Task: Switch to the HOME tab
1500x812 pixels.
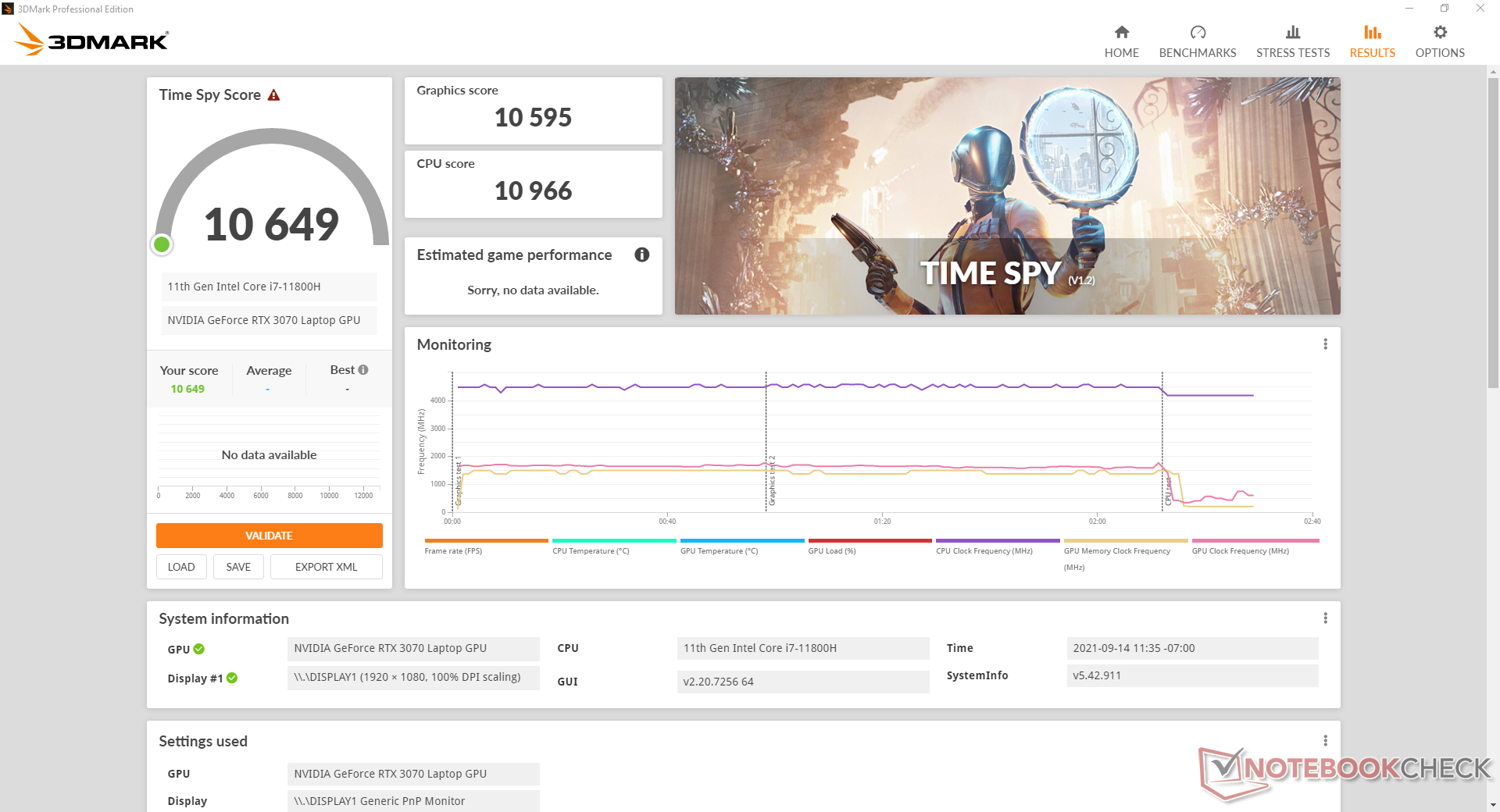Action: (x=1121, y=53)
